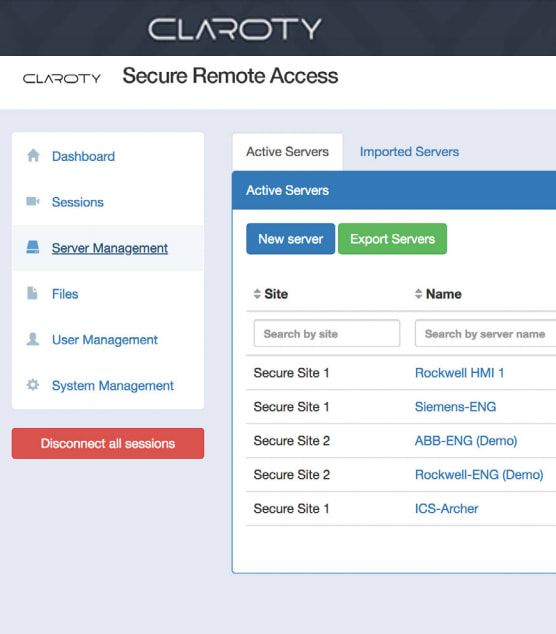Click the Server Management drive icon
This screenshot has width=556, height=634.
tap(33, 247)
